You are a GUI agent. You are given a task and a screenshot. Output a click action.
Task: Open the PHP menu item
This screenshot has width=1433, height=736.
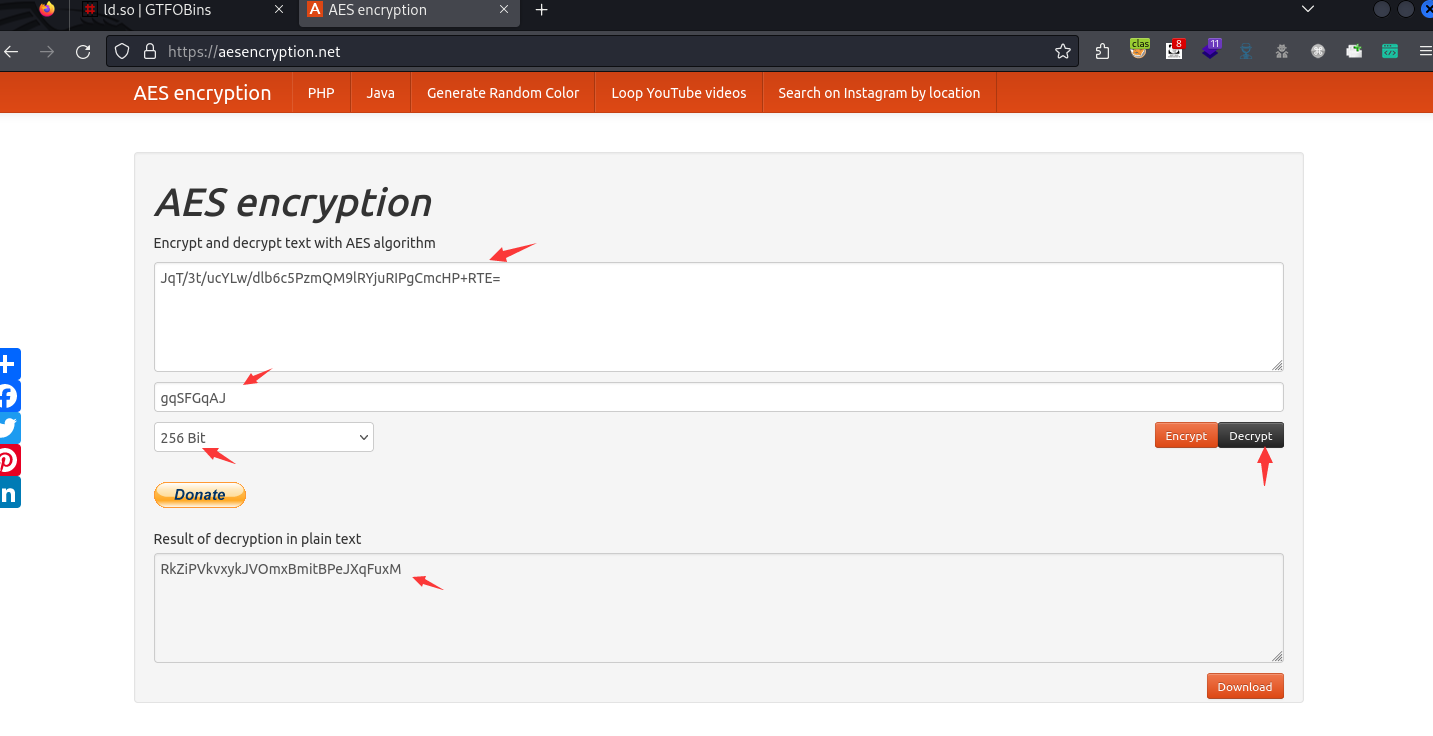pyautogui.click(x=321, y=93)
